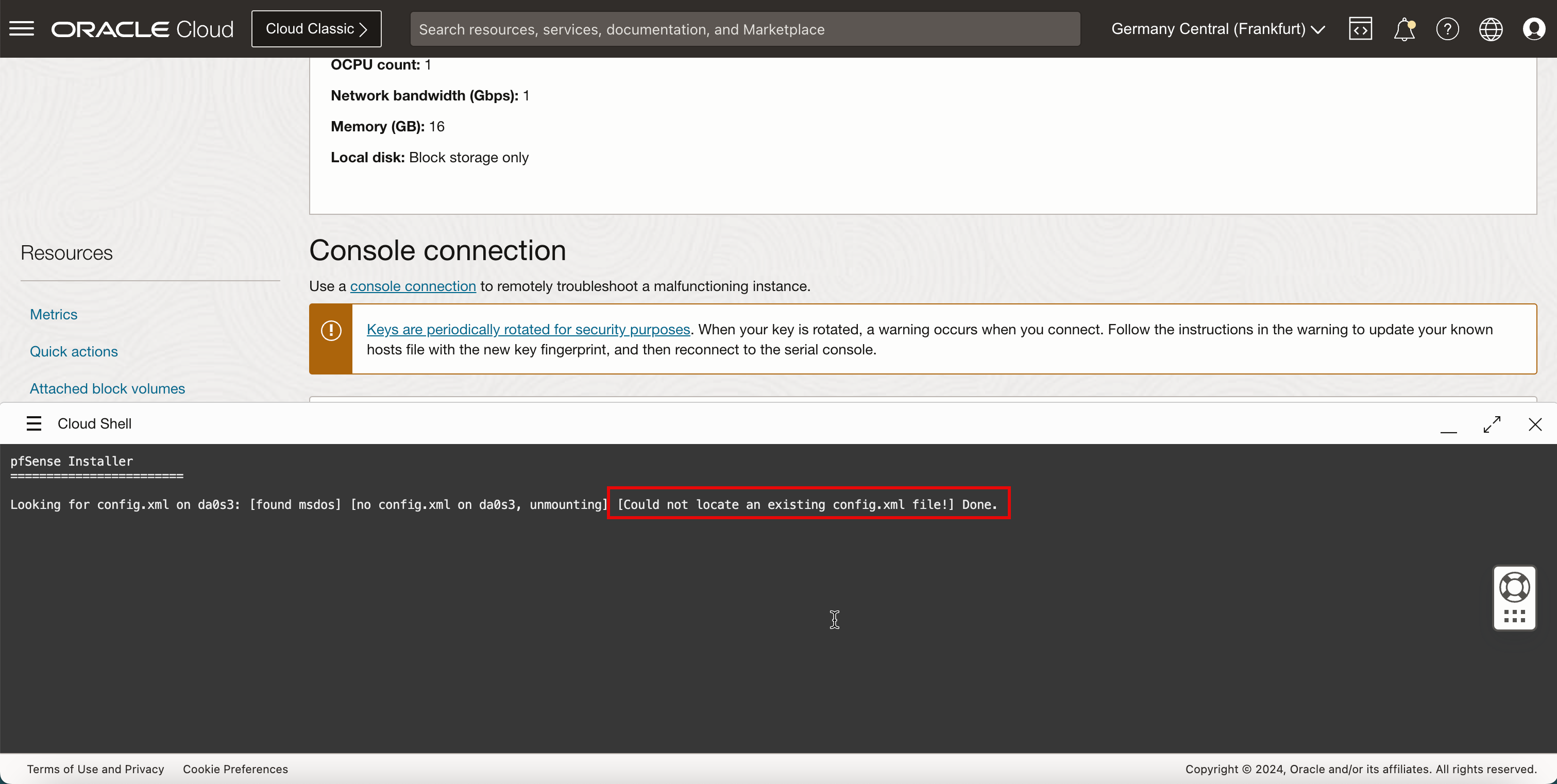Image resolution: width=1557 pixels, height=784 pixels.
Task: Close the Cloud Shell panel
Action: (1535, 424)
